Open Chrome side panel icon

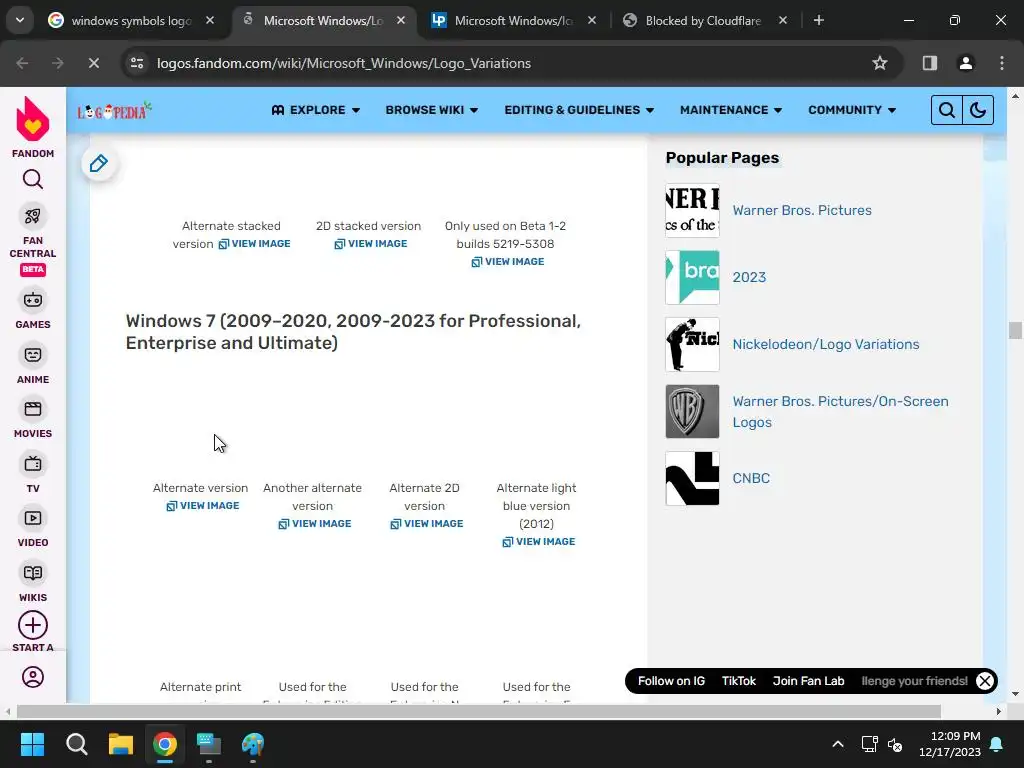point(930,63)
